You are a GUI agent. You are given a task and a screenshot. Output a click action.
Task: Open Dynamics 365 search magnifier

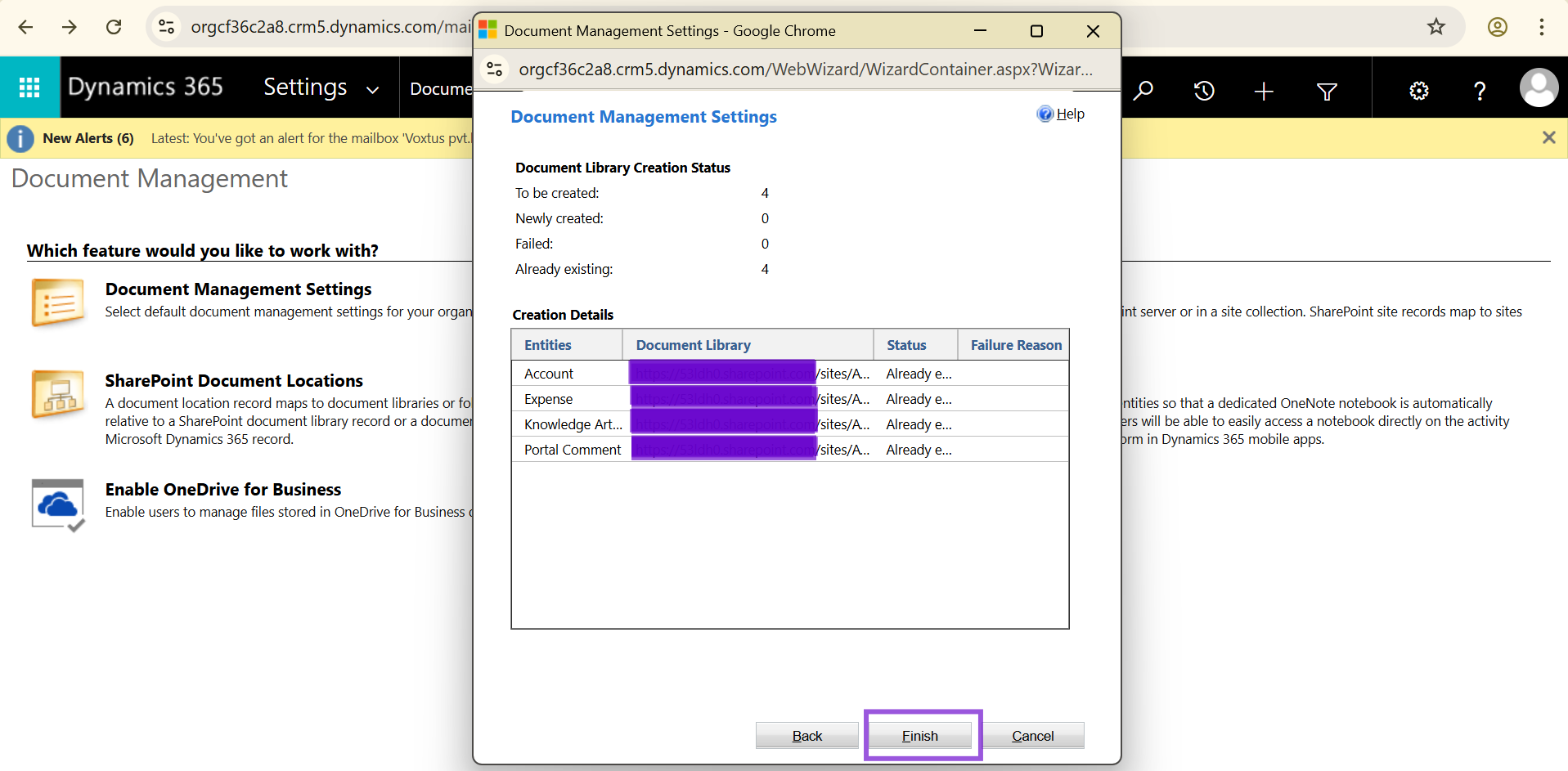click(1143, 91)
